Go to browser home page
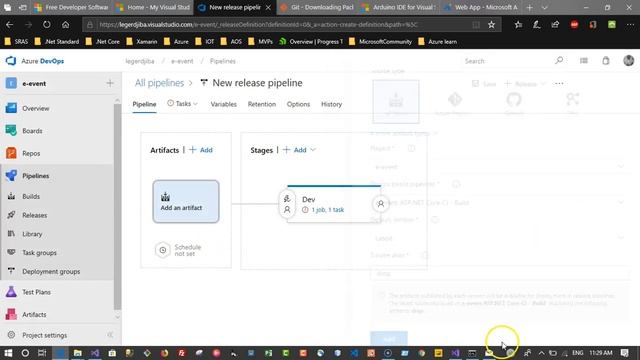 65,24
